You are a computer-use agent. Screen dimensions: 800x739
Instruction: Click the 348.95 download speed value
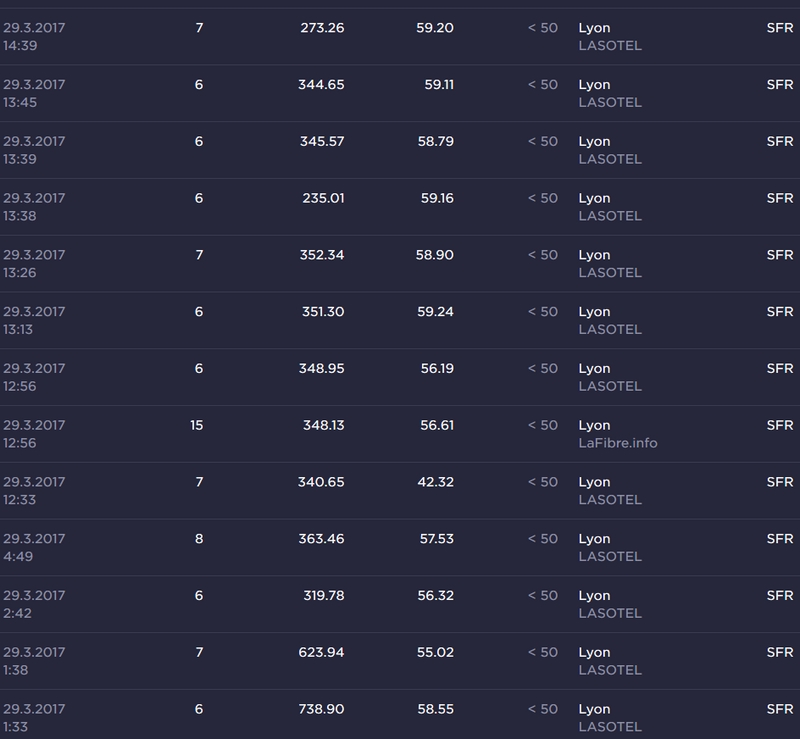pos(320,368)
